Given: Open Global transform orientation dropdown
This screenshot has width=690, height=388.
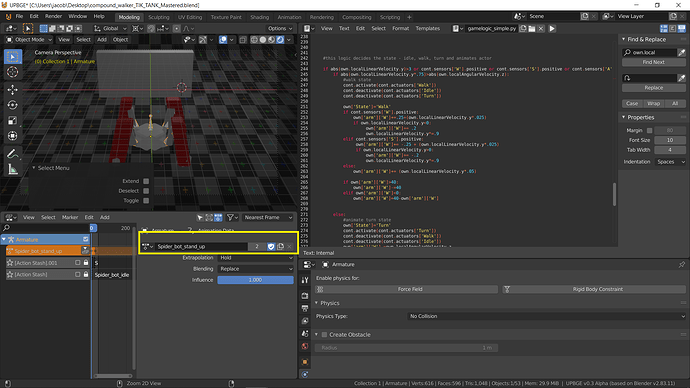Looking at the screenshot, I should (110, 29).
